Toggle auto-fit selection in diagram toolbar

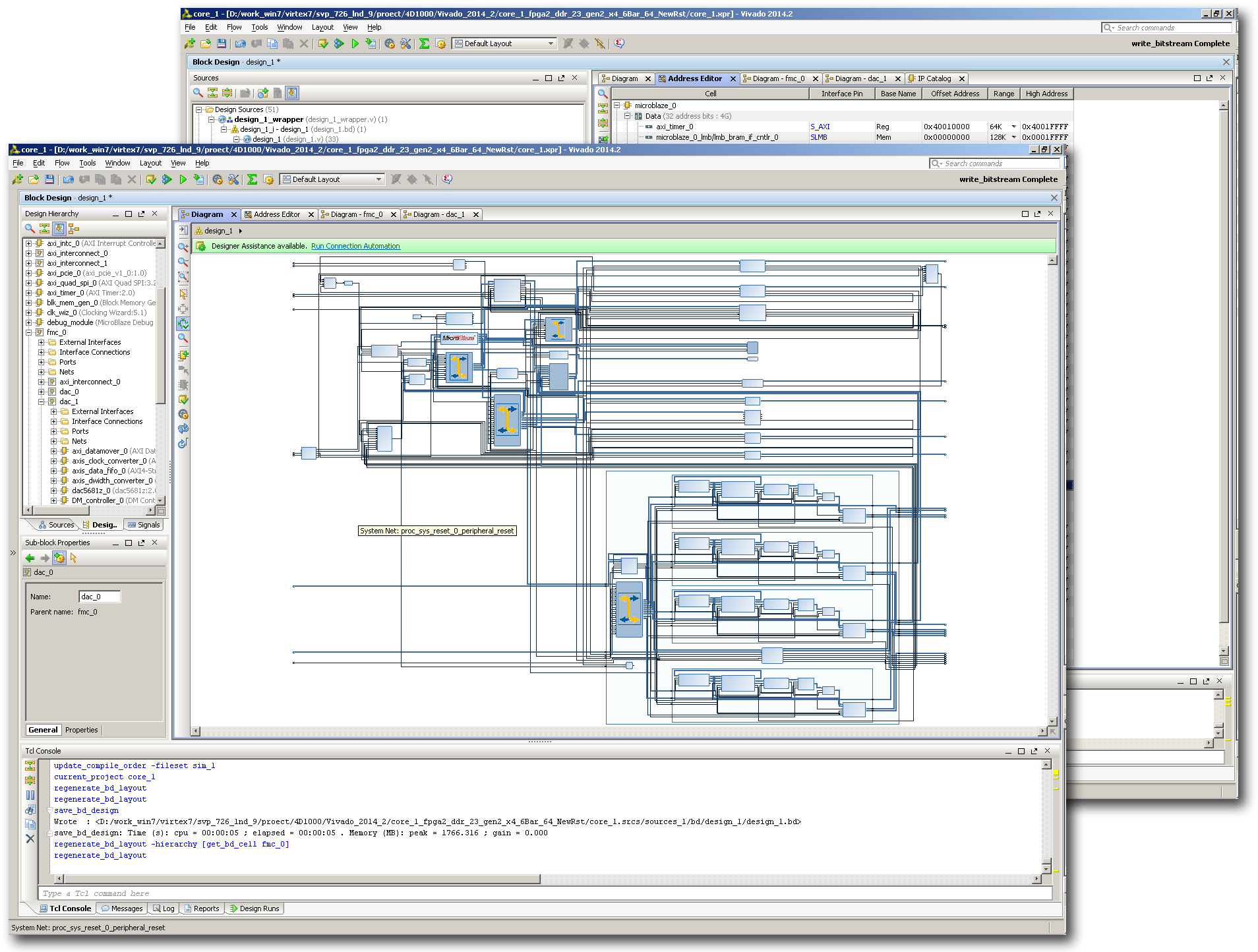tap(183, 324)
